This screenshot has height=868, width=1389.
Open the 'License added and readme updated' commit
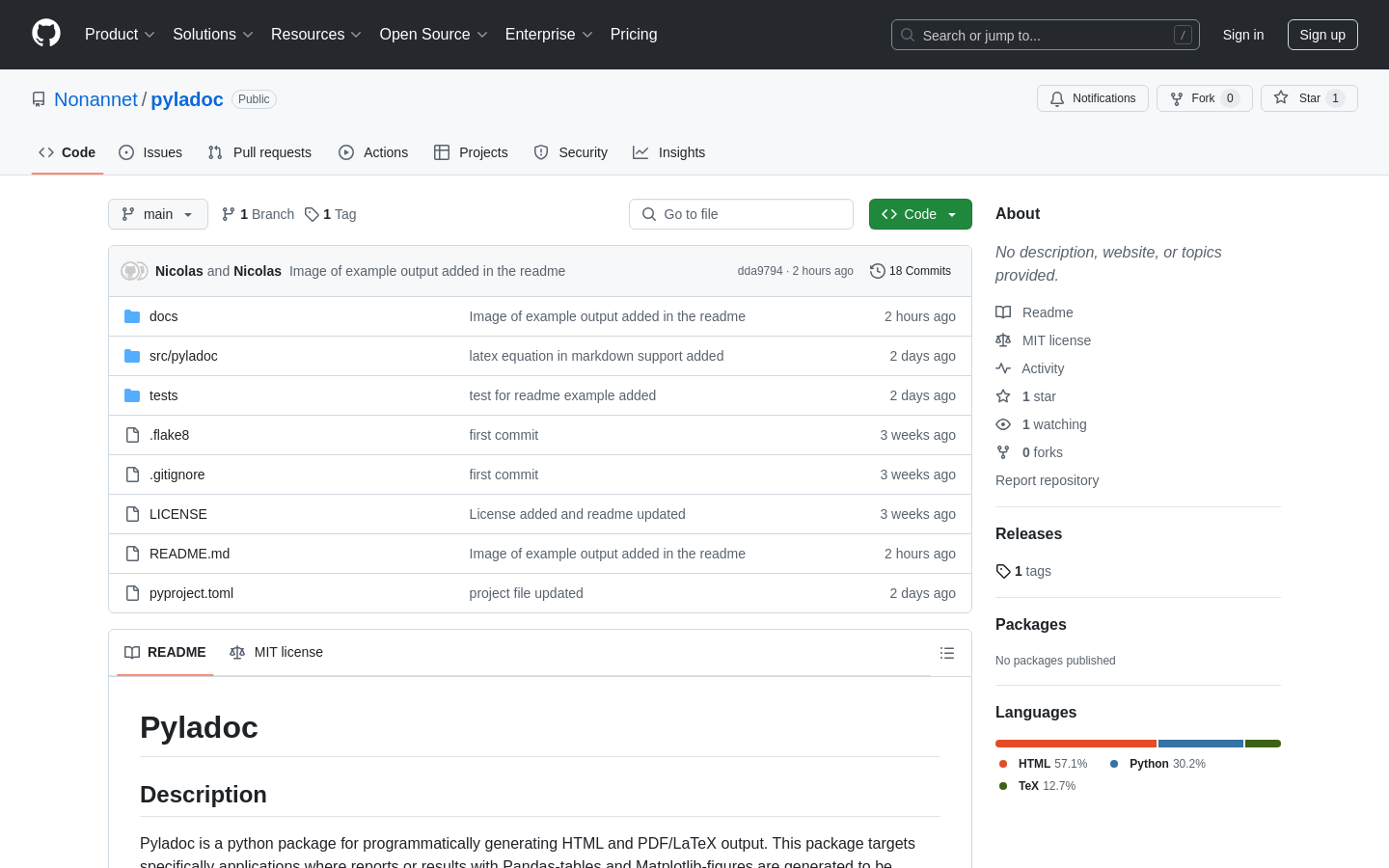[x=577, y=514]
